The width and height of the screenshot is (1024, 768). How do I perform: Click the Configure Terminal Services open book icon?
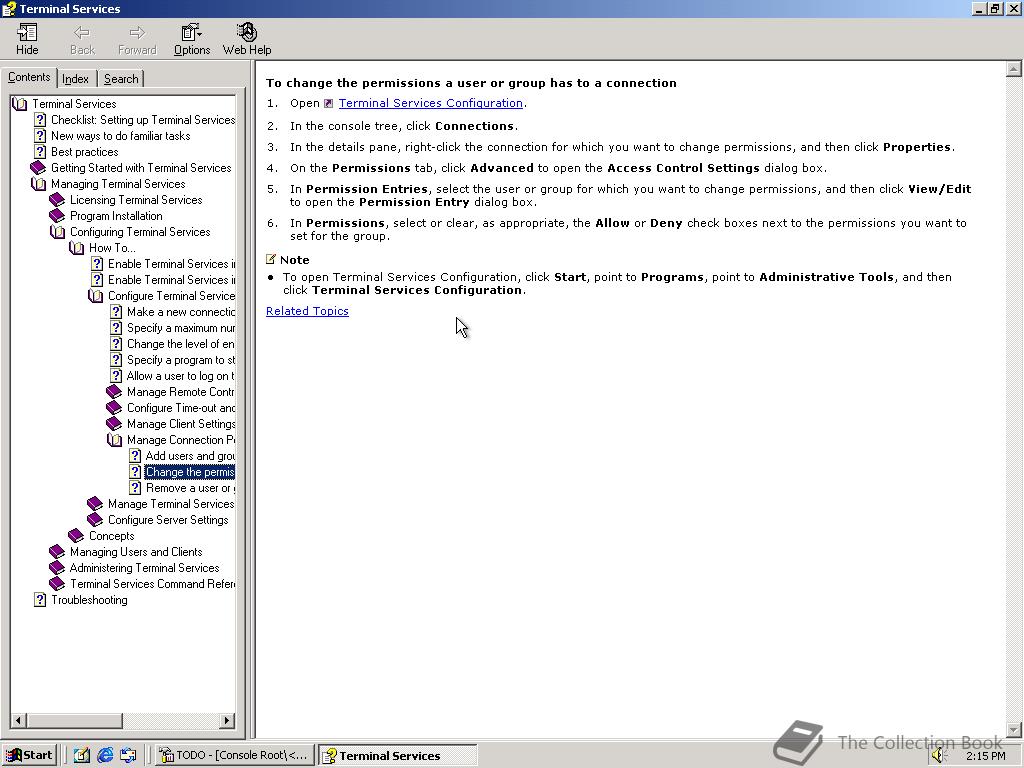tap(95, 296)
